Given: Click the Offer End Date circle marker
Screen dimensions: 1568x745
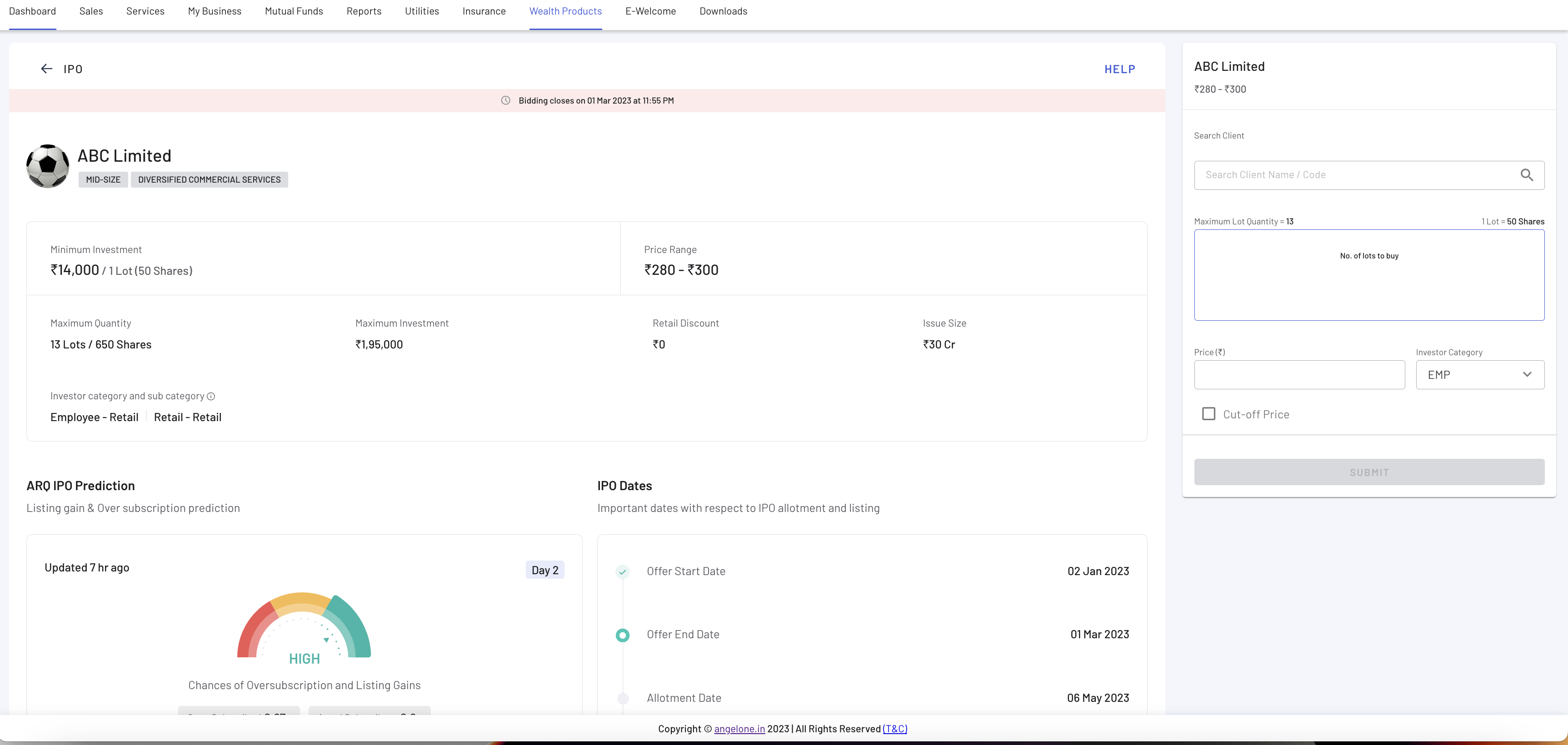Looking at the screenshot, I should pos(622,635).
